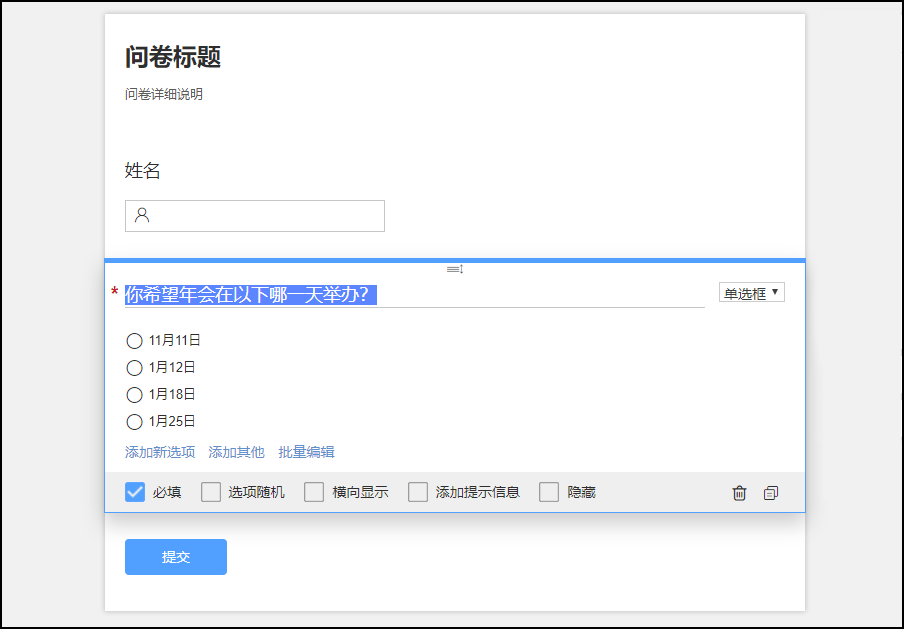Open the 单选框 question type dropdown

click(x=751, y=293)
